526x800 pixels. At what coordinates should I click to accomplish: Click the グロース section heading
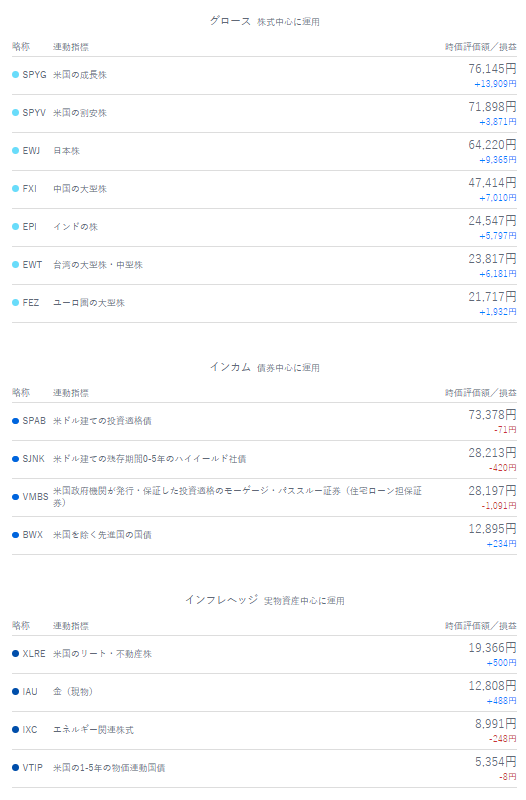pos(230,21)
